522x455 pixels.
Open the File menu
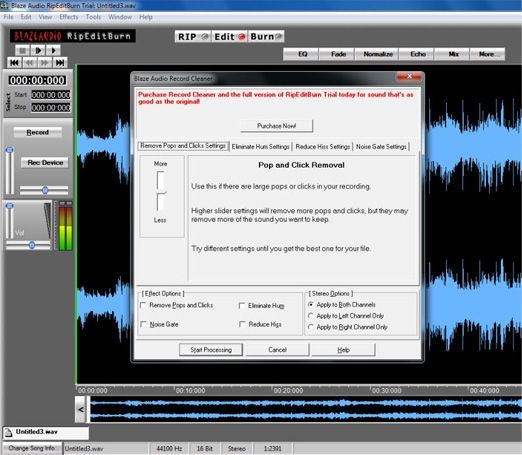click(8, 17)
